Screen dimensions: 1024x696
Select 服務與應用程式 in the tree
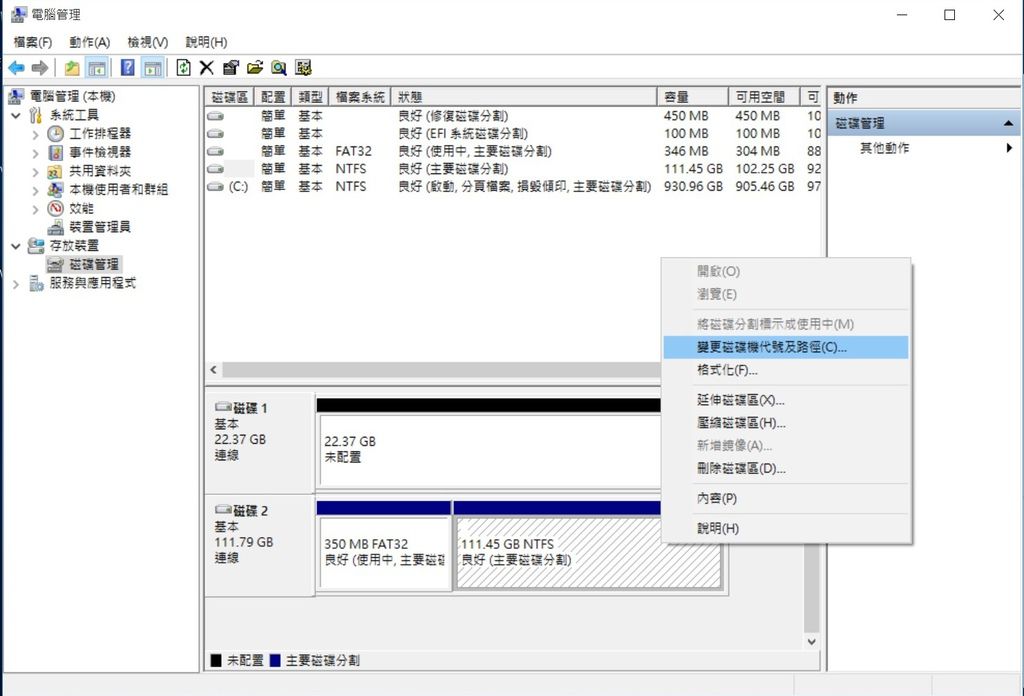click(x=93, y=283)
